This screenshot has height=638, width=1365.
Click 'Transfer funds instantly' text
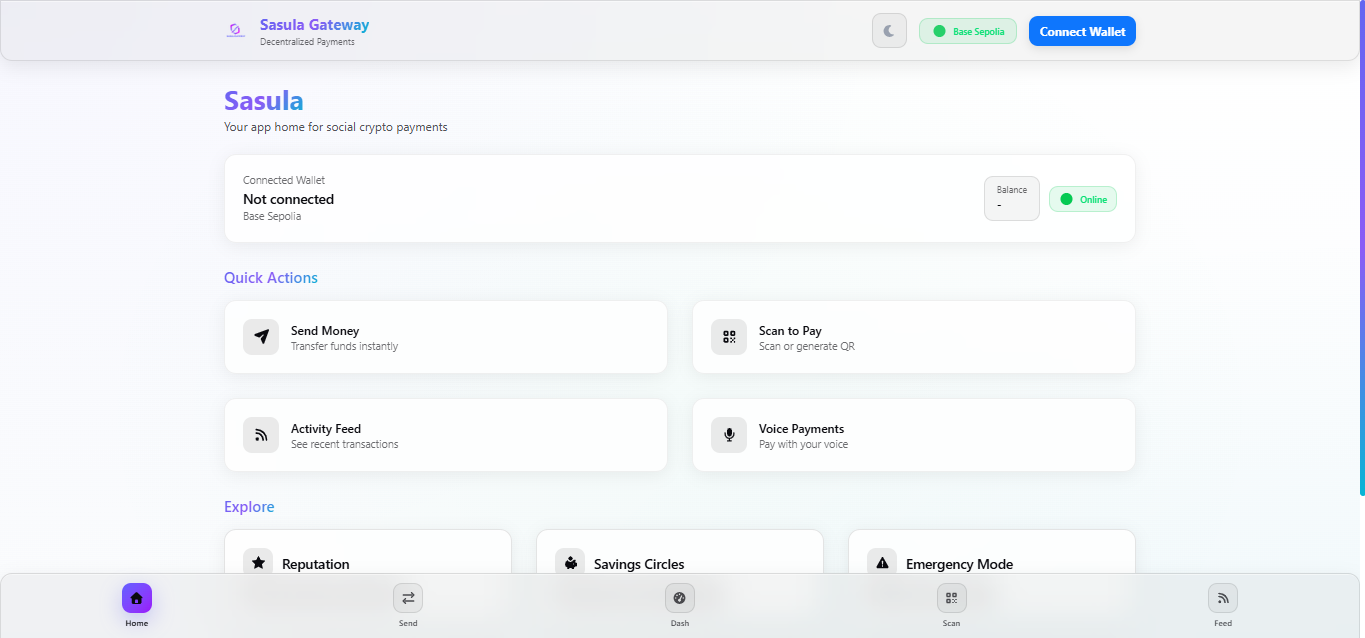344,346
